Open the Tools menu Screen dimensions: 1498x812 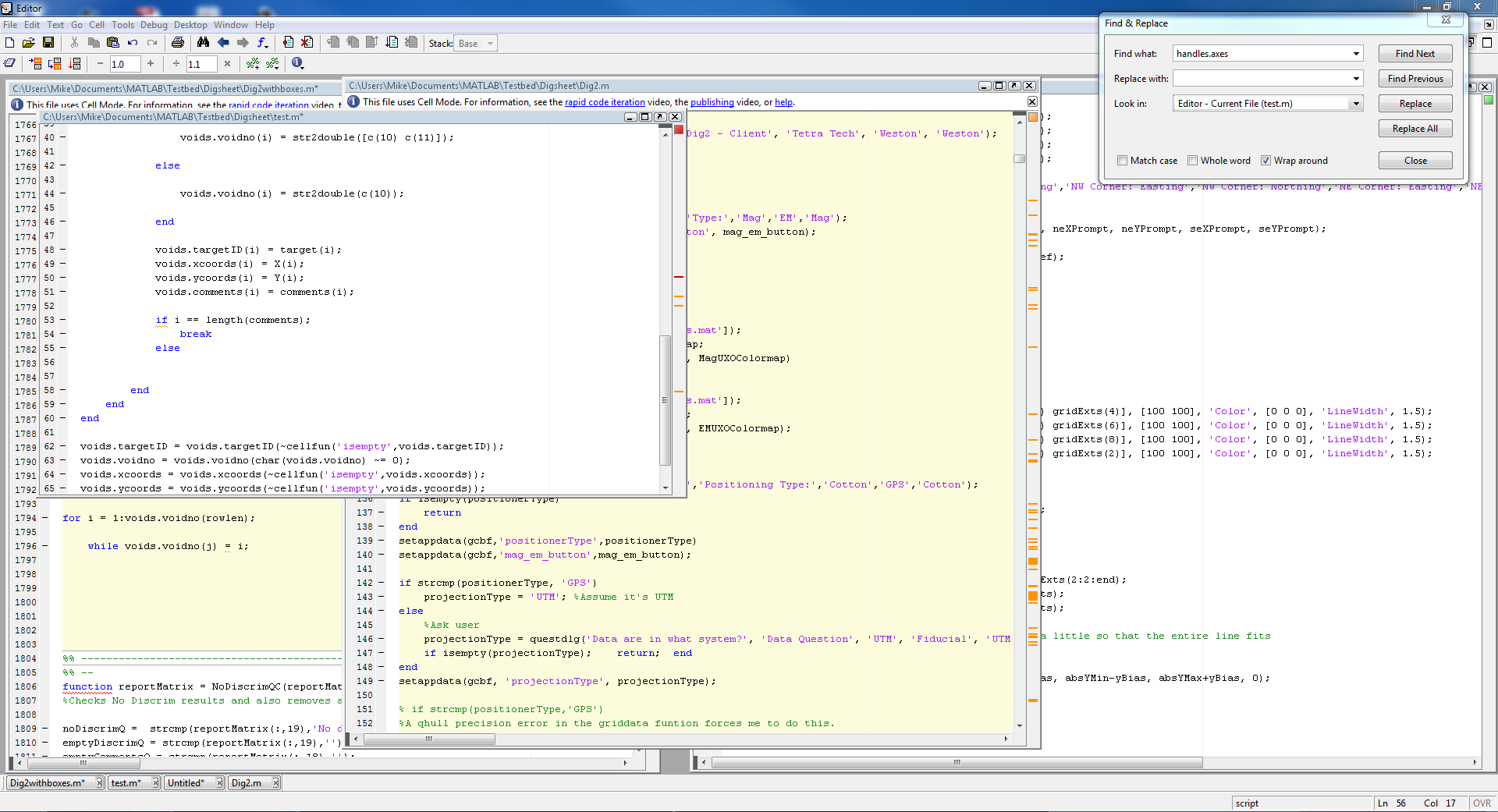[x=122, y=25]
